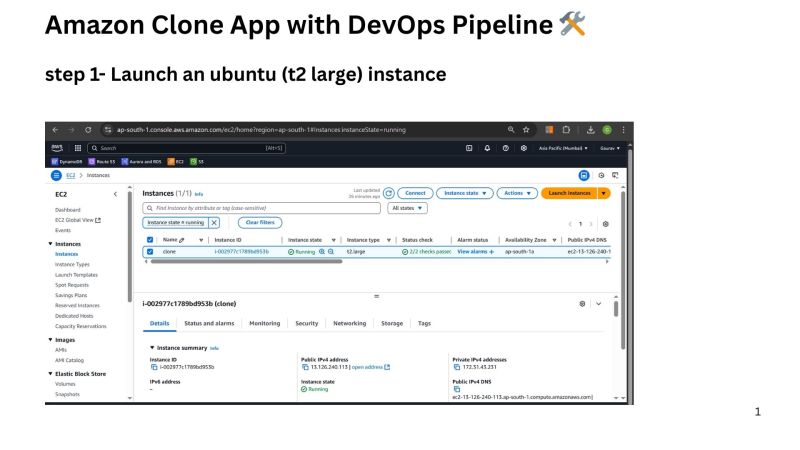The image size is (800, 450).
Task: Bookmark page with the browser star icon
Action: click(x=526, y=130)
